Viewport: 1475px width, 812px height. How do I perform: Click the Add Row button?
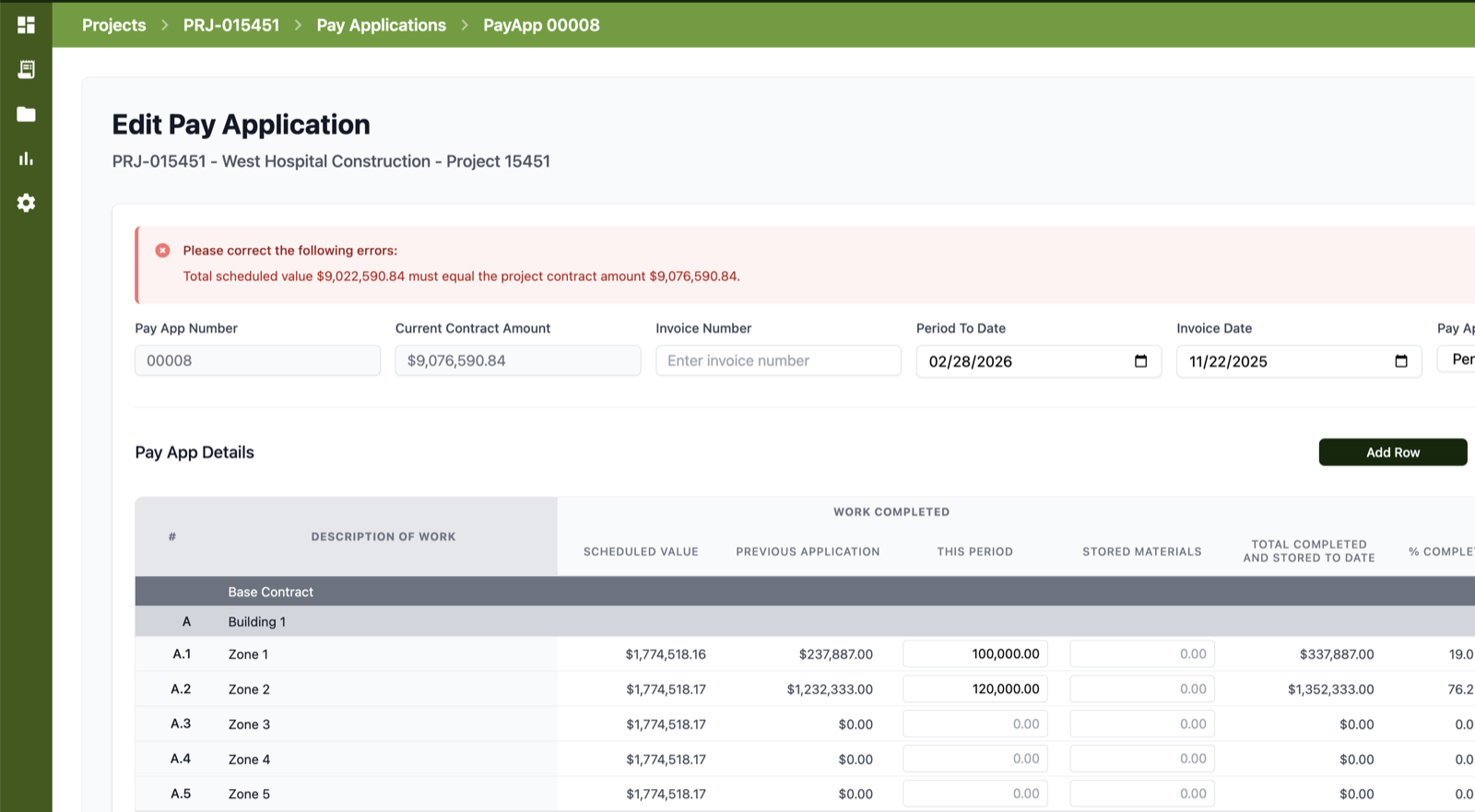1393,453
